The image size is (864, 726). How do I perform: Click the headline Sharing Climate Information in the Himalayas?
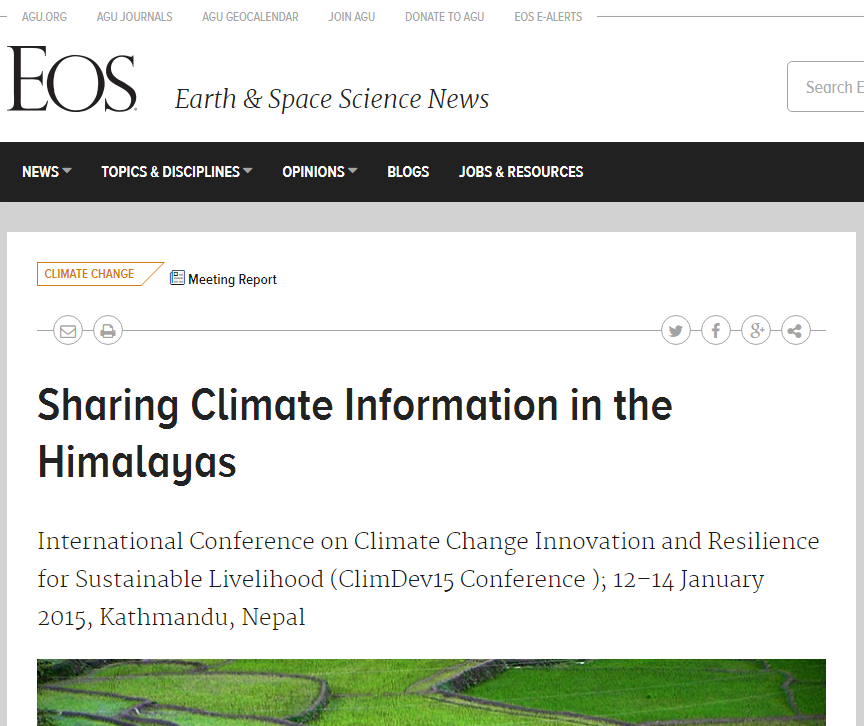point(355,434)
